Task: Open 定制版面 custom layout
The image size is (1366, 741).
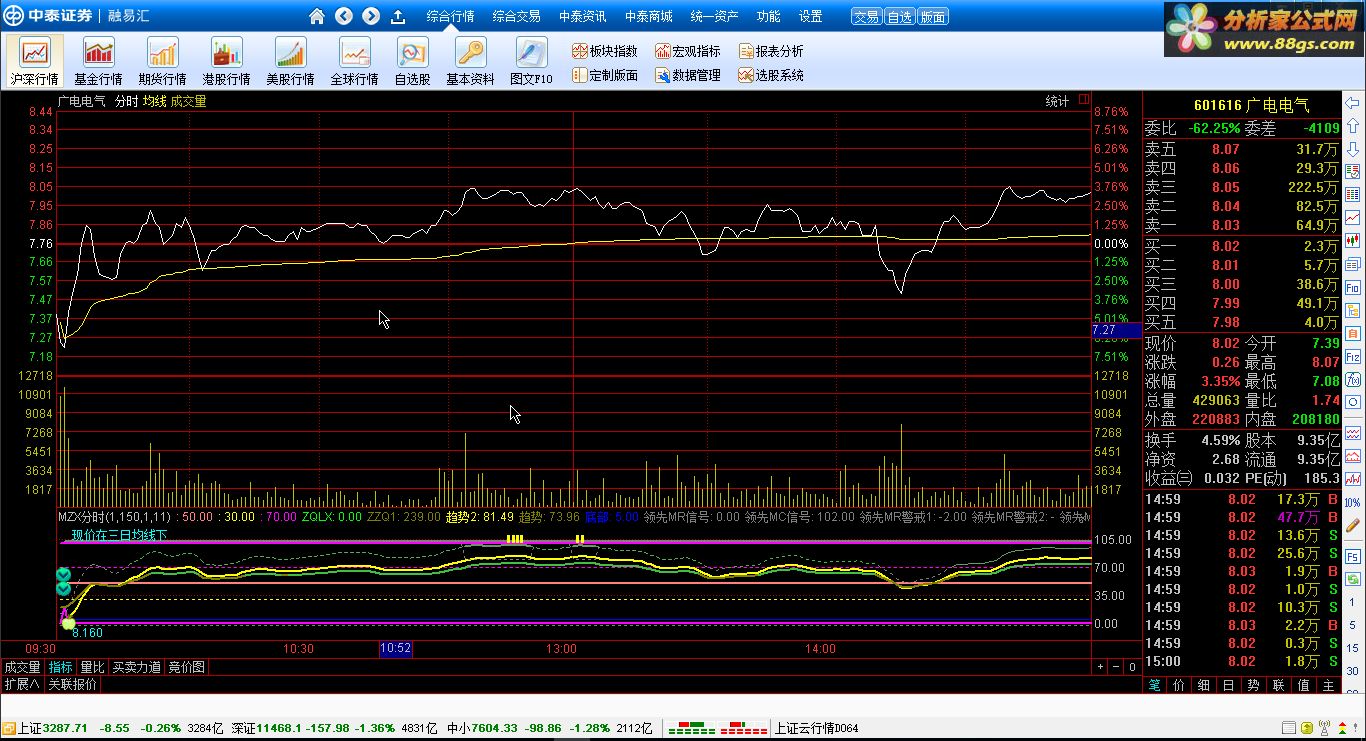Action: [x=605, y=75]
